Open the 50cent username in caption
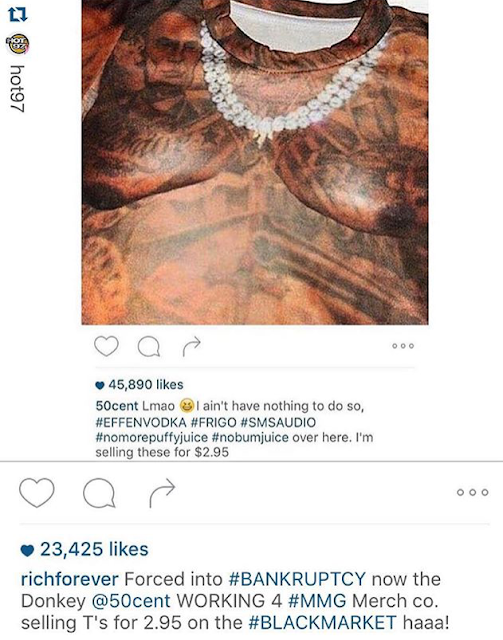 click(117, 406)
